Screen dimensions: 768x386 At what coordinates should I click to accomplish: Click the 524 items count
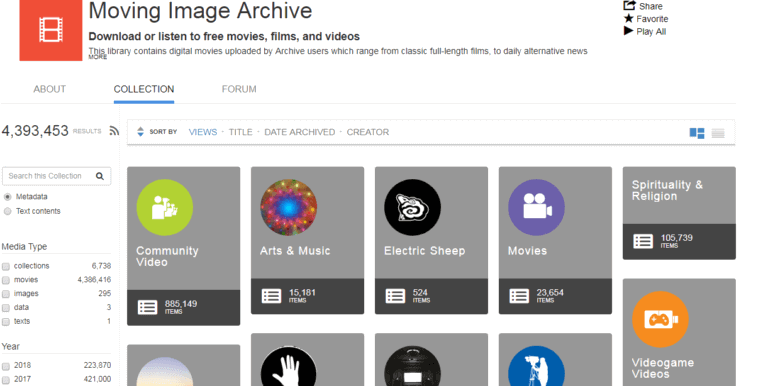point(420,292)
